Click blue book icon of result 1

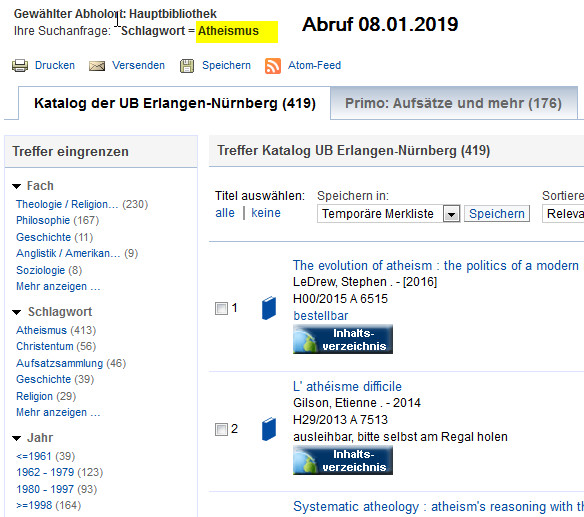click(x=269, y=308)
